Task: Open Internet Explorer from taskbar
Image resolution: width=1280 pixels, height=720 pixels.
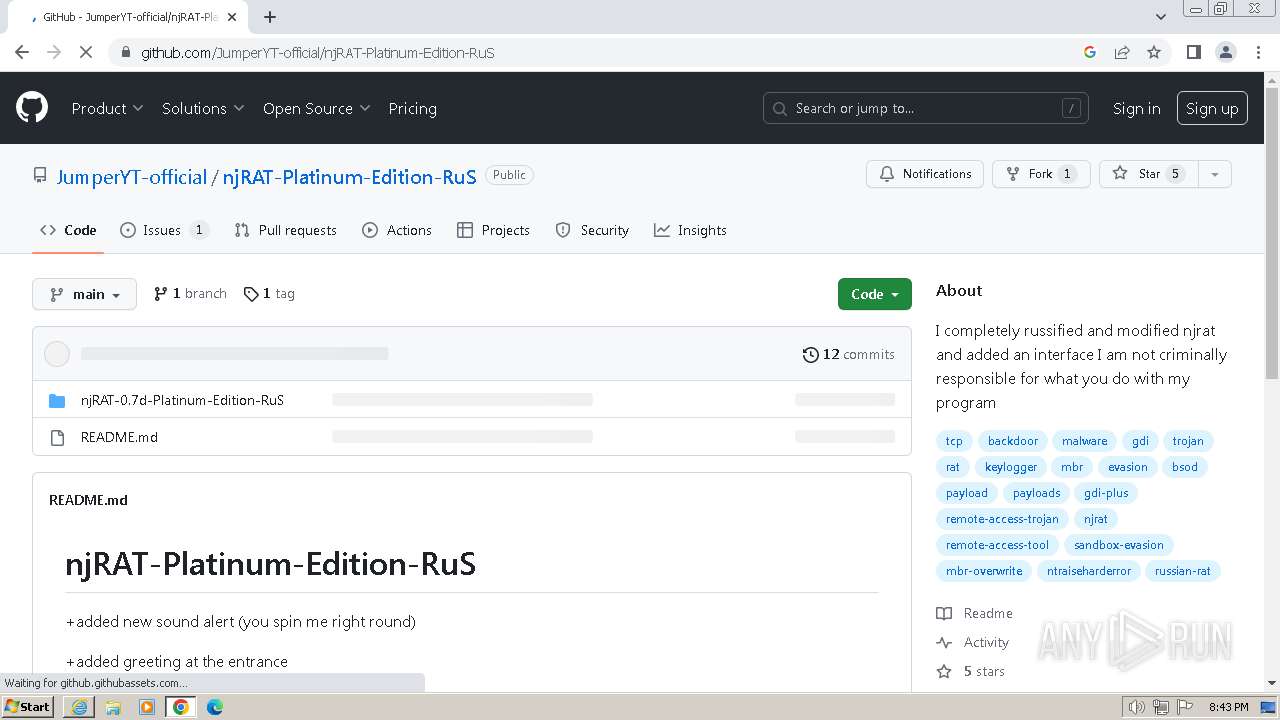Action: pyautogui.click(x=79, y=707)
